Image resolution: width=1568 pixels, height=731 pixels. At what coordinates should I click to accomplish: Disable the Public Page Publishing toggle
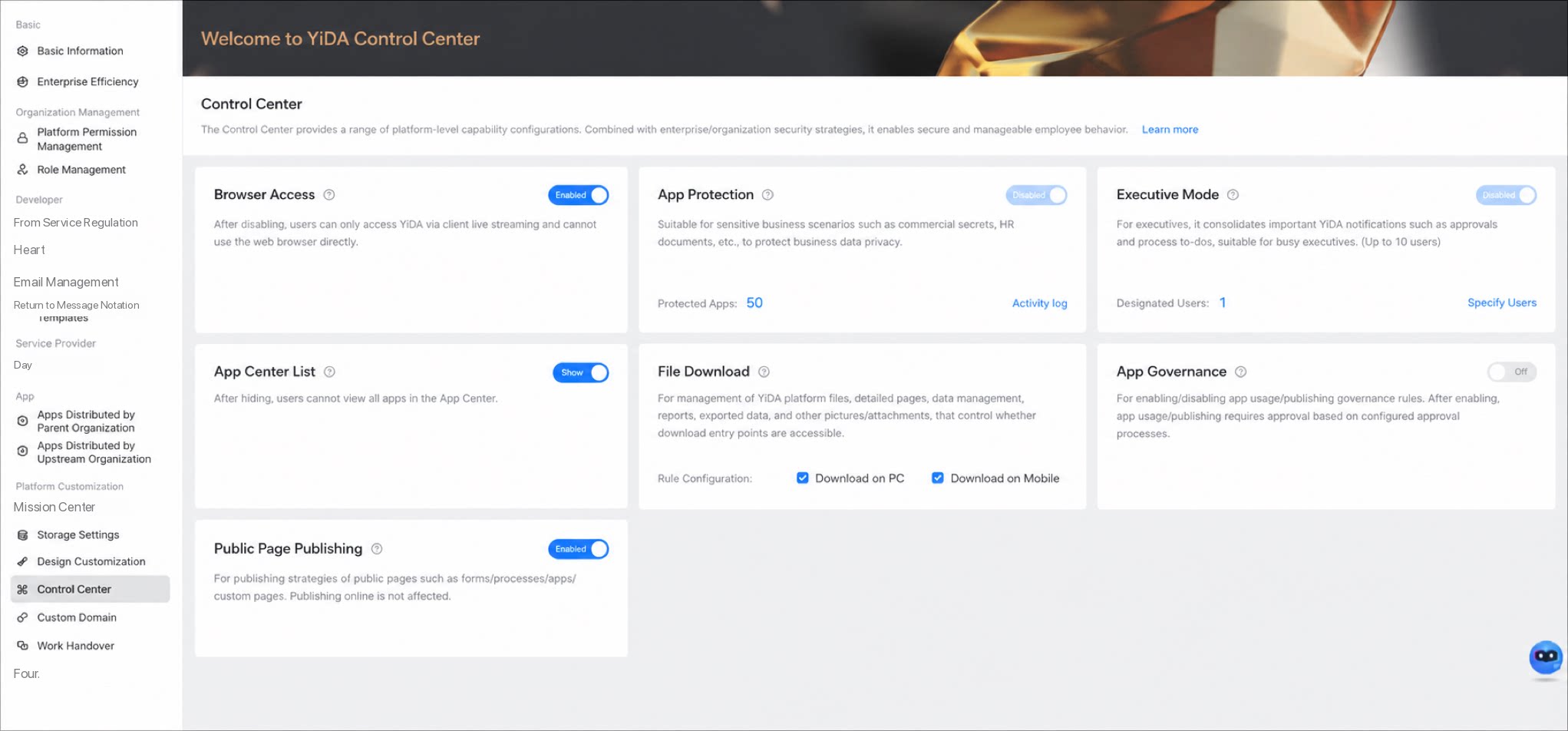click(x=579, y=549)
